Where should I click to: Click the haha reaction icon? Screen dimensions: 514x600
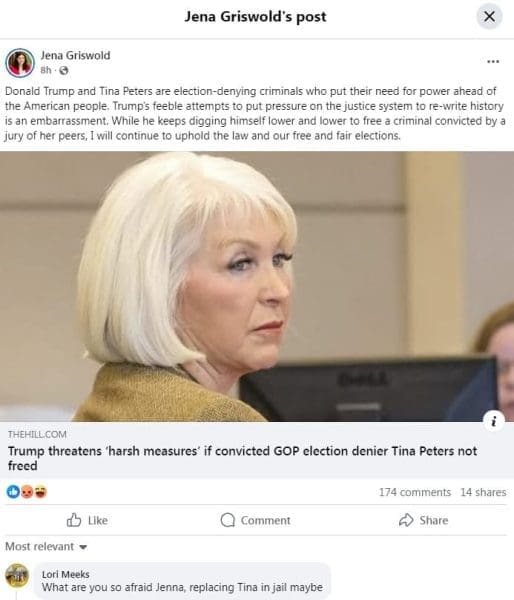(41, 491)
